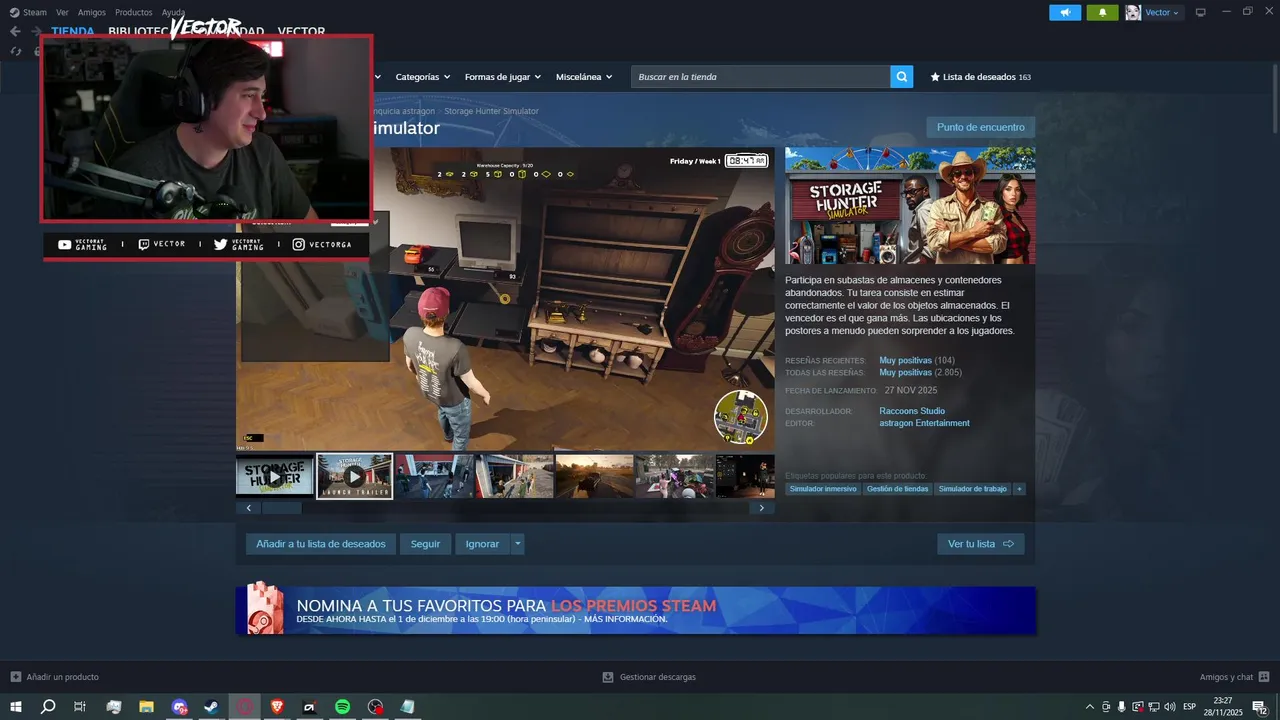Screen dimensions: 1280x720
Task: Open Windows Start menu
Action: [15, 707]
